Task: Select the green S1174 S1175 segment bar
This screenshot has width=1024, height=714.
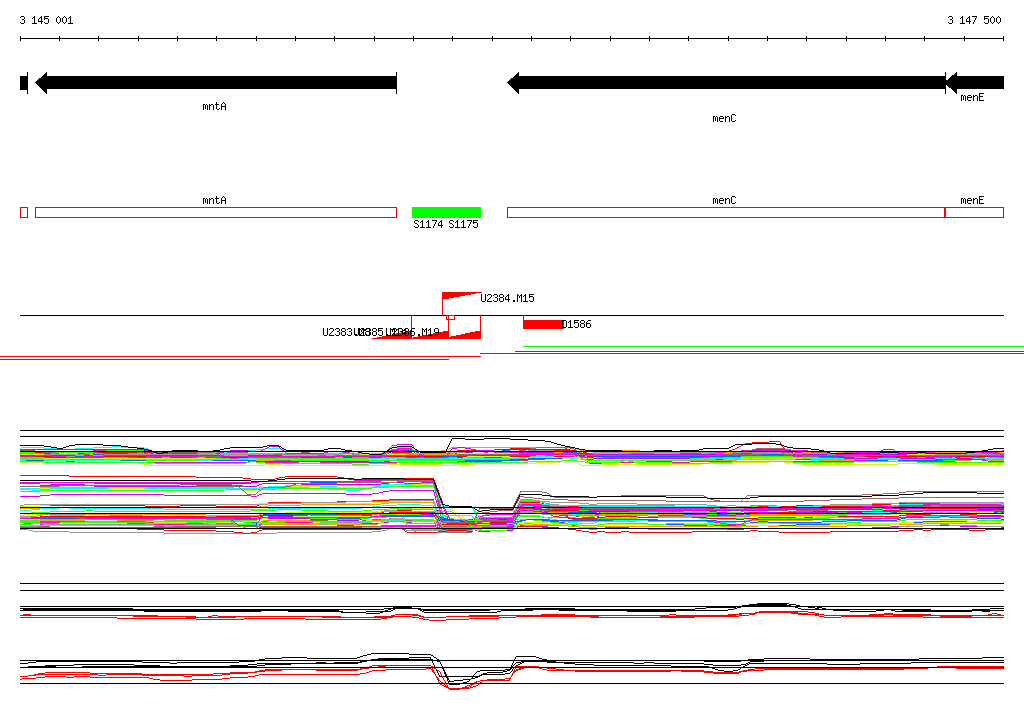Action: tap(446, 212)
